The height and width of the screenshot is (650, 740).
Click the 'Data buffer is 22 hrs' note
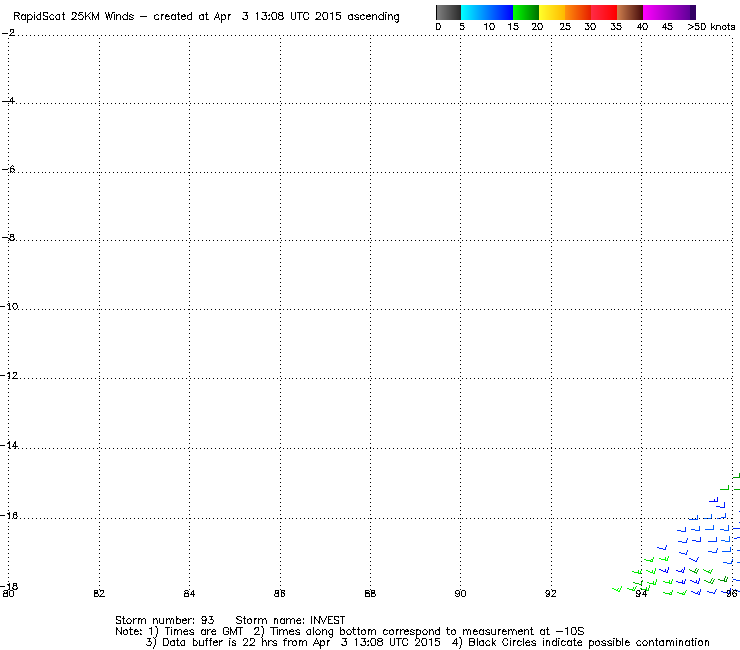point(219,642)
